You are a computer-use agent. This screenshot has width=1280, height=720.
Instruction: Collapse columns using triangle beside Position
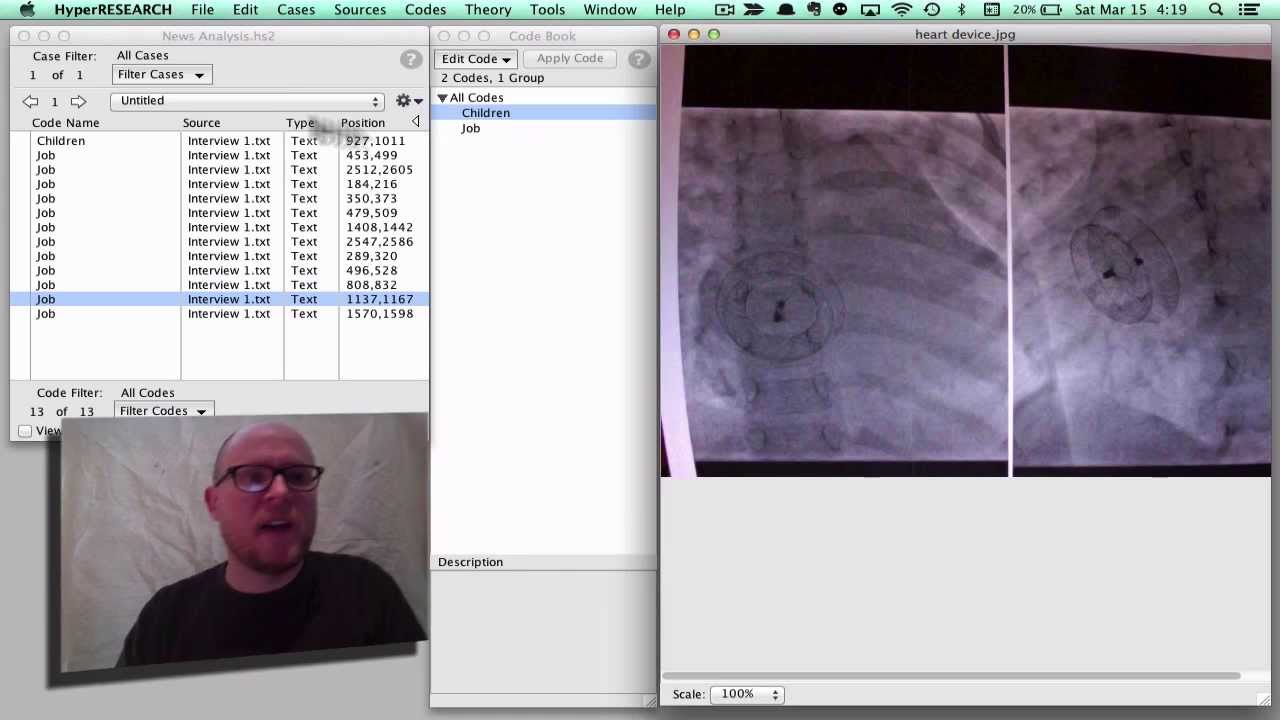(x=416, y=122)
